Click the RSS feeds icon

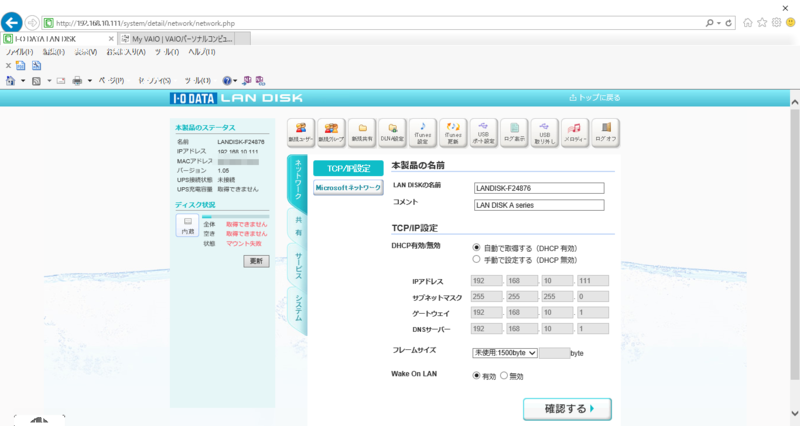click(x=36, y=81)
